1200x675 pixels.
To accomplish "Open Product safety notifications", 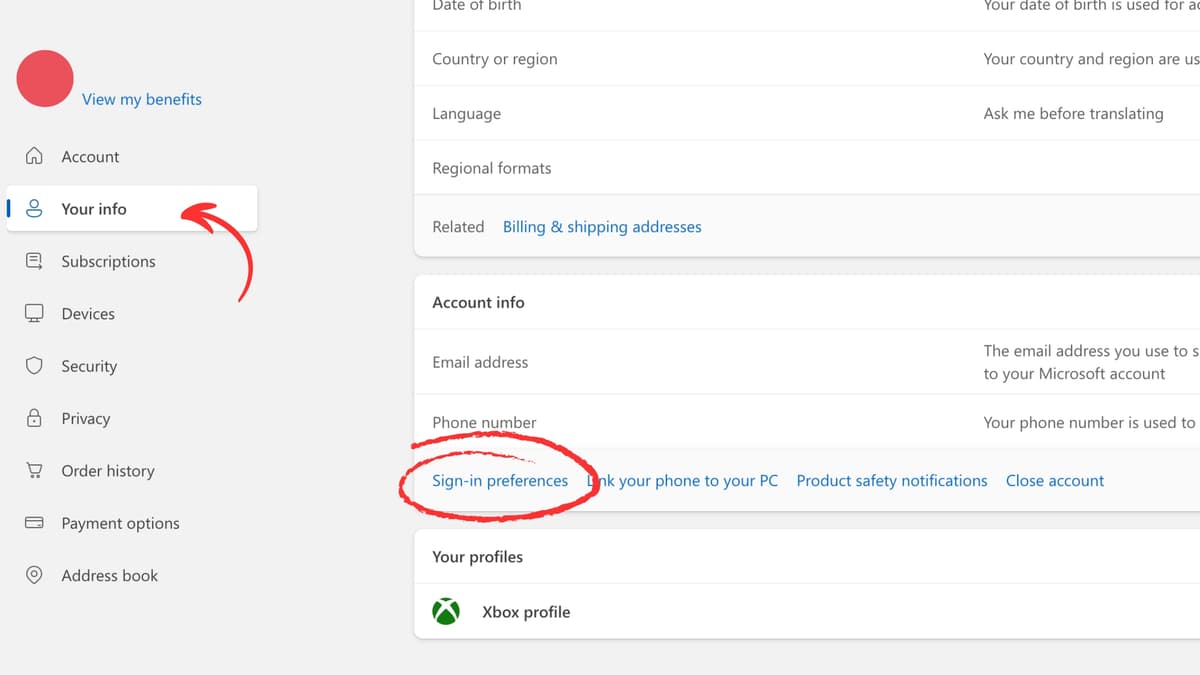I will (x=891, y=480).
